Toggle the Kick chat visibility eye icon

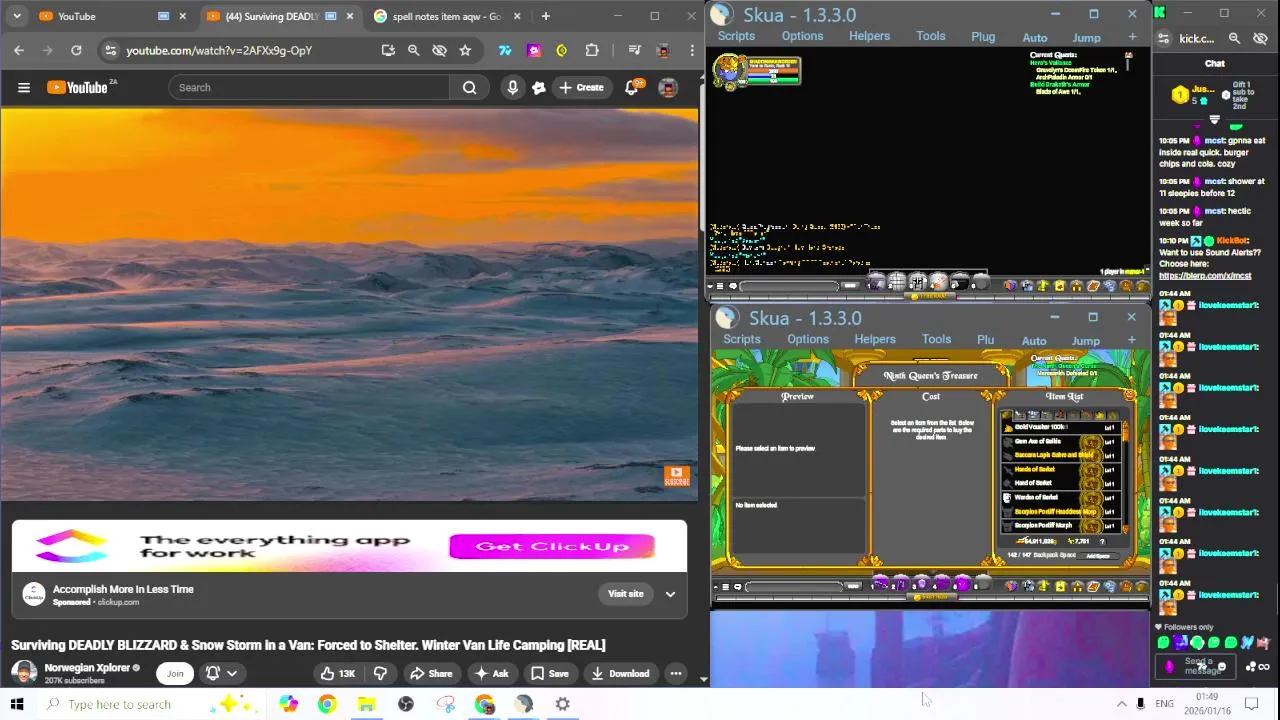[1260, 39]
